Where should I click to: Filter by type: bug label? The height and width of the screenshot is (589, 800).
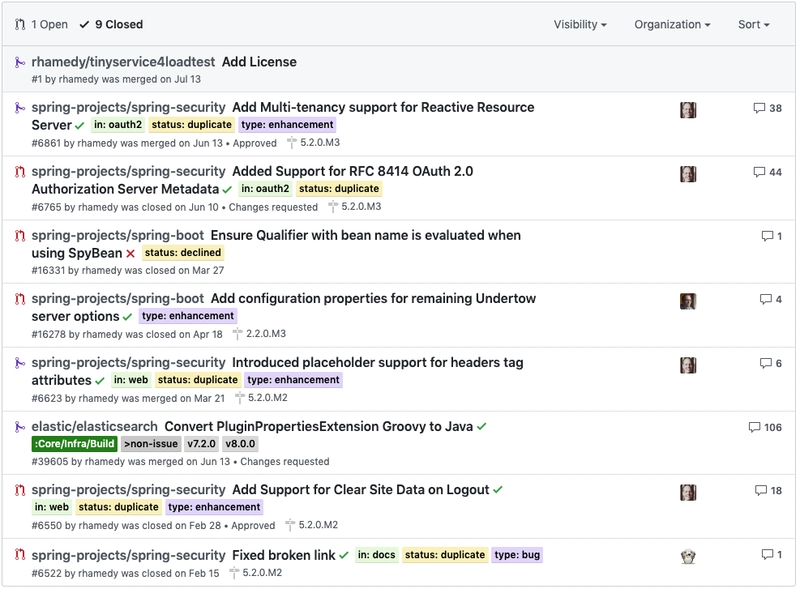tap(517, 555)
